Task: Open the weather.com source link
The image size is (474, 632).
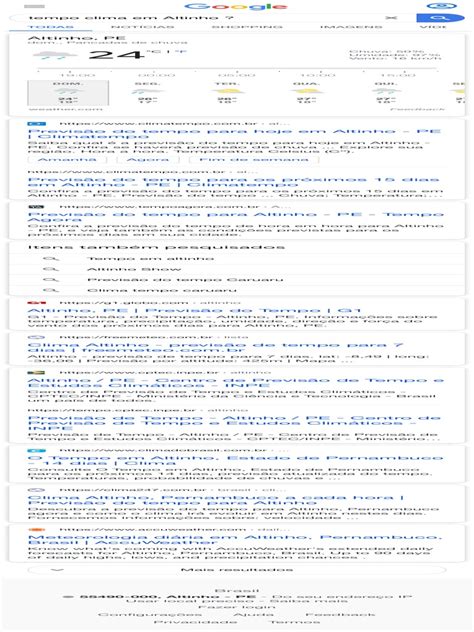Action: 65,109
